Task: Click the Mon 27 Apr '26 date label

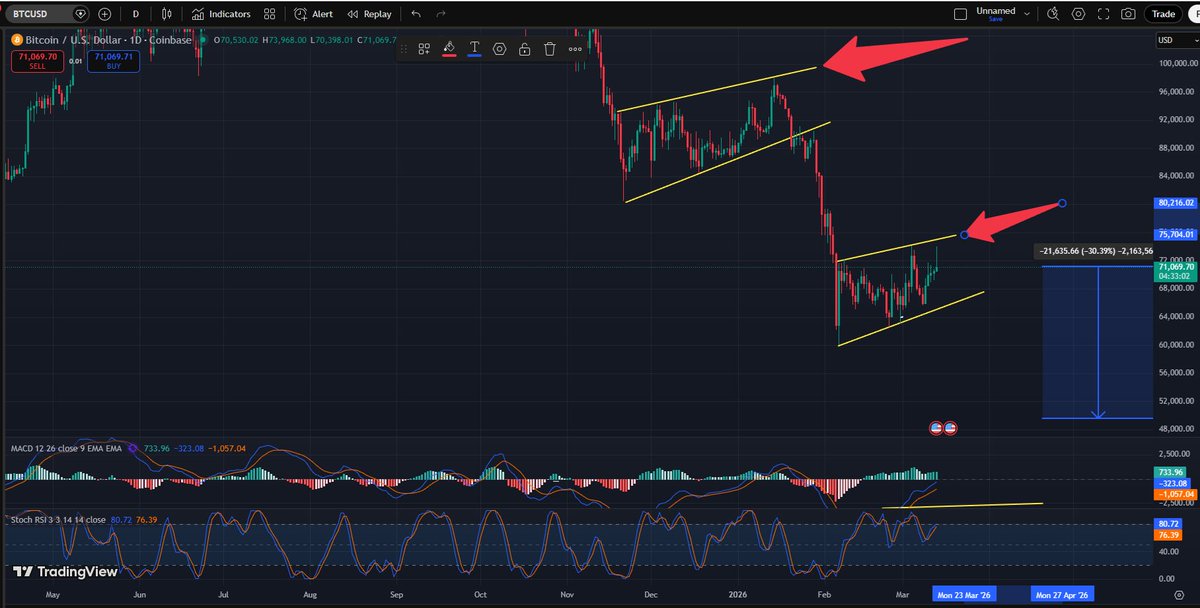Action: point(1063,593)
